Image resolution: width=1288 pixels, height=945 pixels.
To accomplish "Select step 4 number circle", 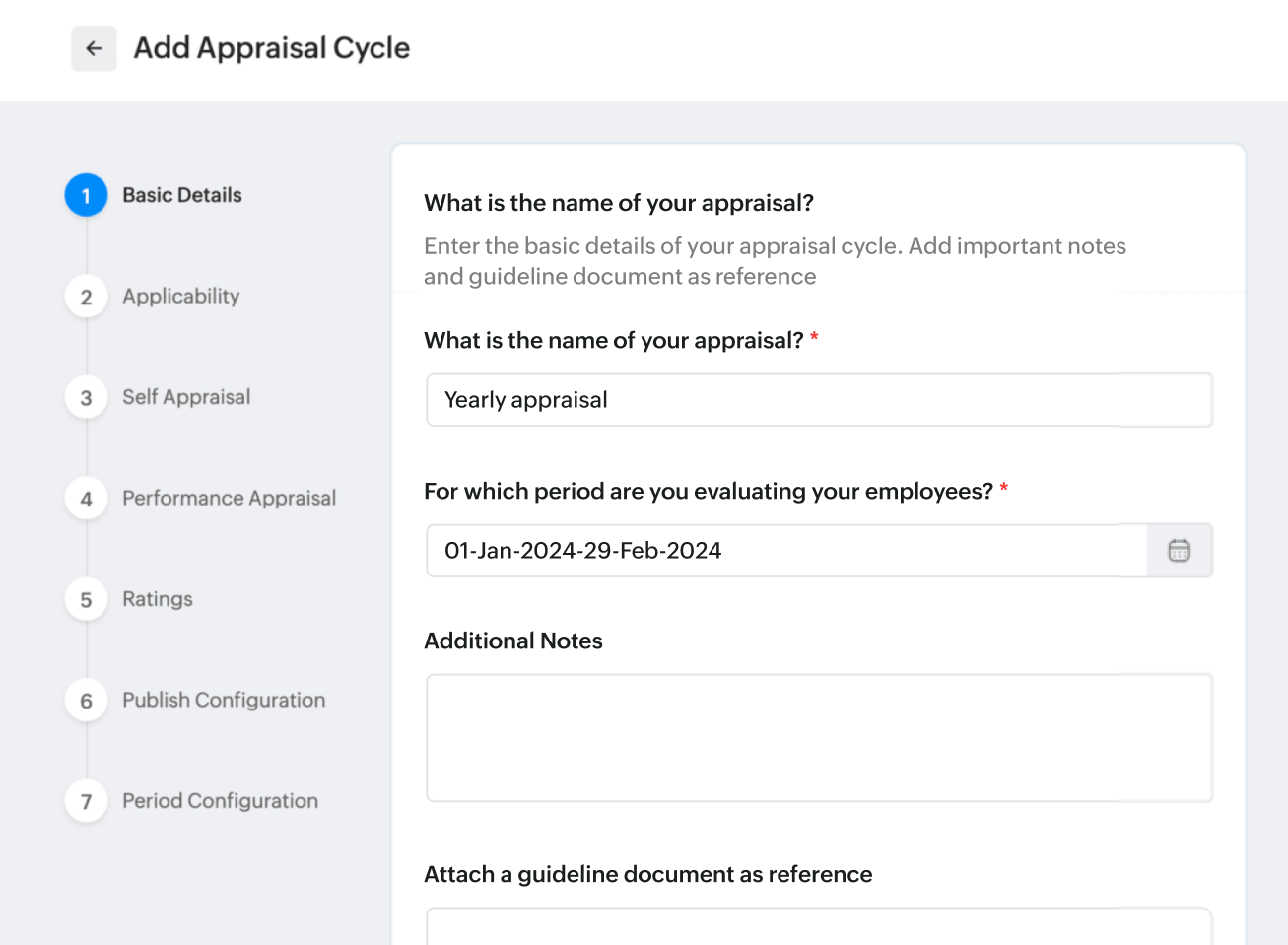I will pyautogui.click(x=87, y=499).
